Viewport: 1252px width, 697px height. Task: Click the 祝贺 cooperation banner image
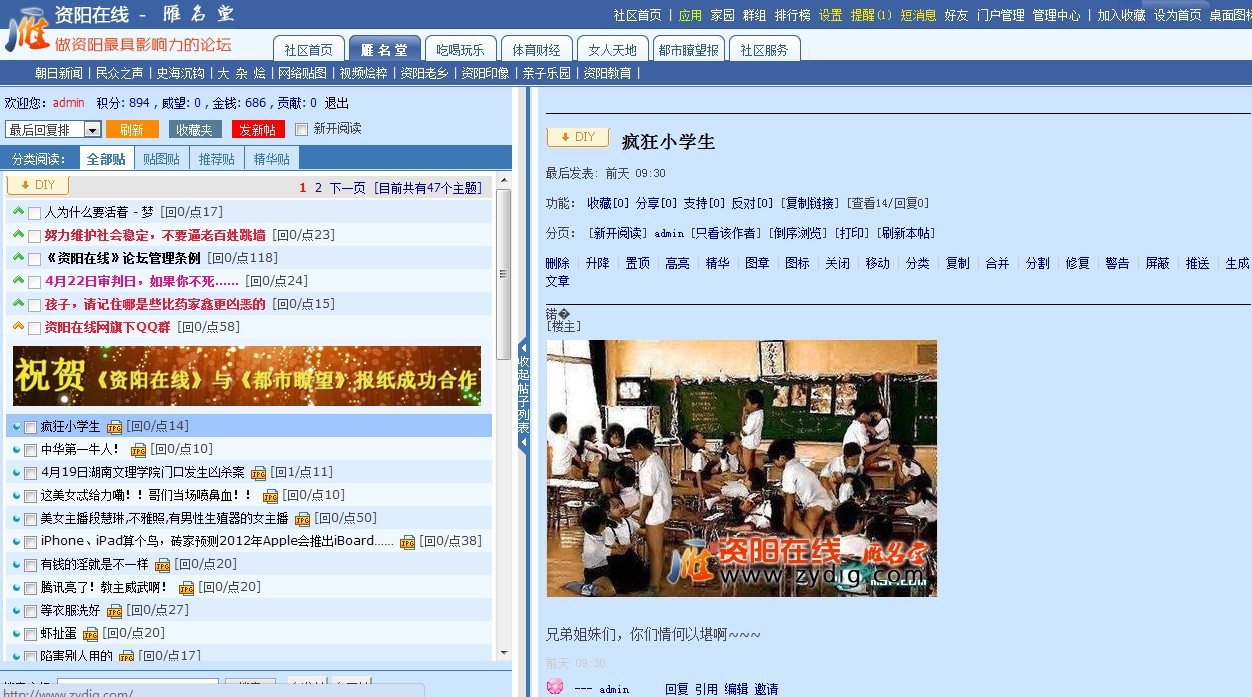coord(247,376)
